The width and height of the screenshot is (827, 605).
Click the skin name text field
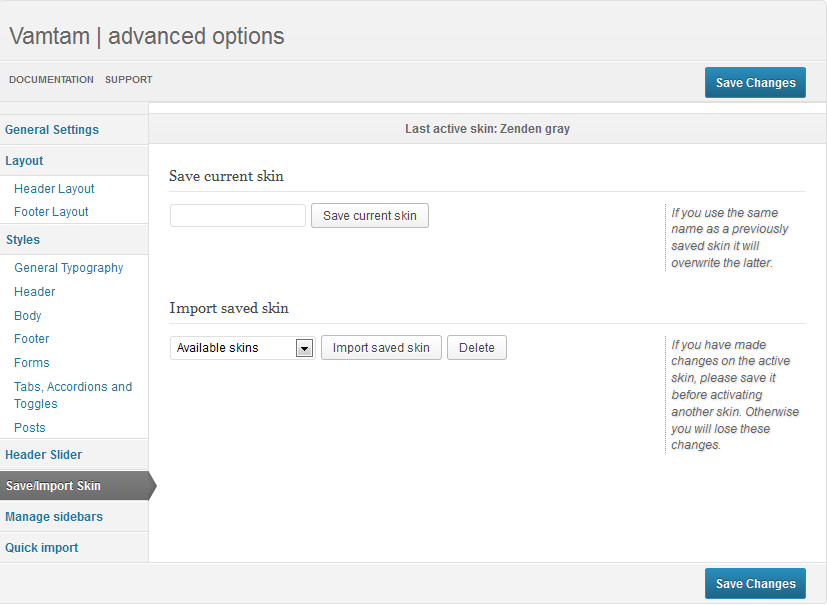pos(238,216)
